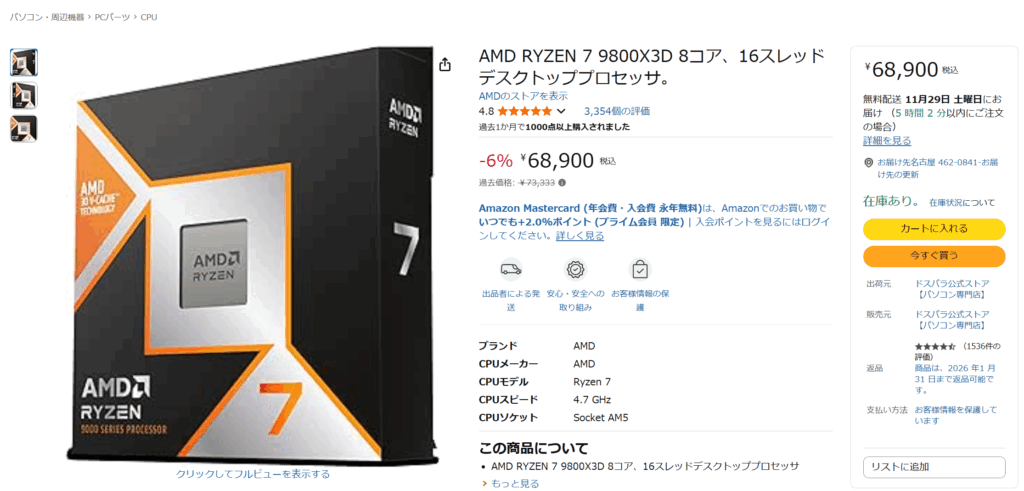Screen dimensions: 1024x491
Task: Select the third product thumbnail
Action: pos(24,129)
